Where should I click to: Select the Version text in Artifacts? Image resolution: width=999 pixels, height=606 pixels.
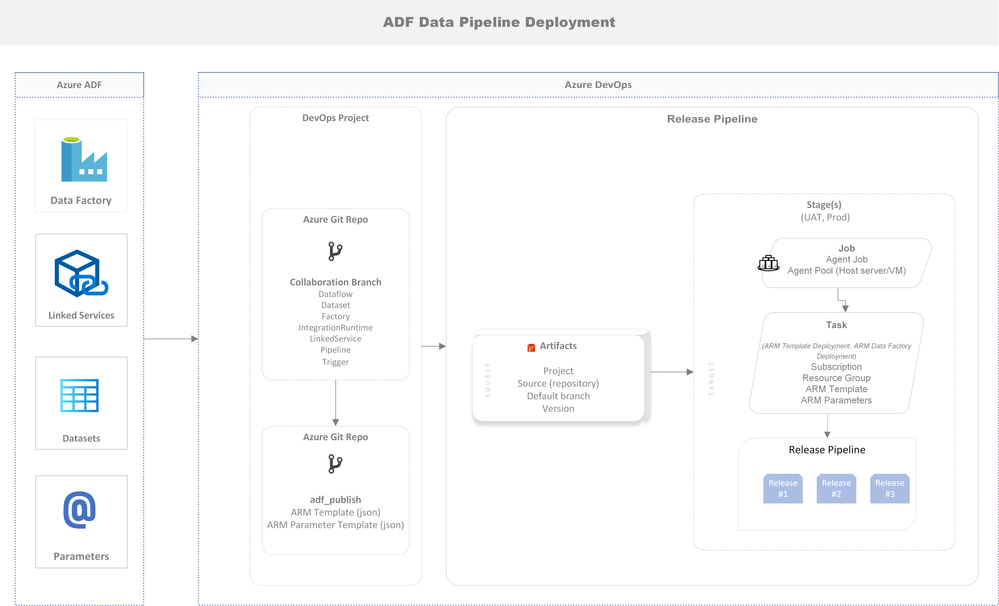(558, 409)
